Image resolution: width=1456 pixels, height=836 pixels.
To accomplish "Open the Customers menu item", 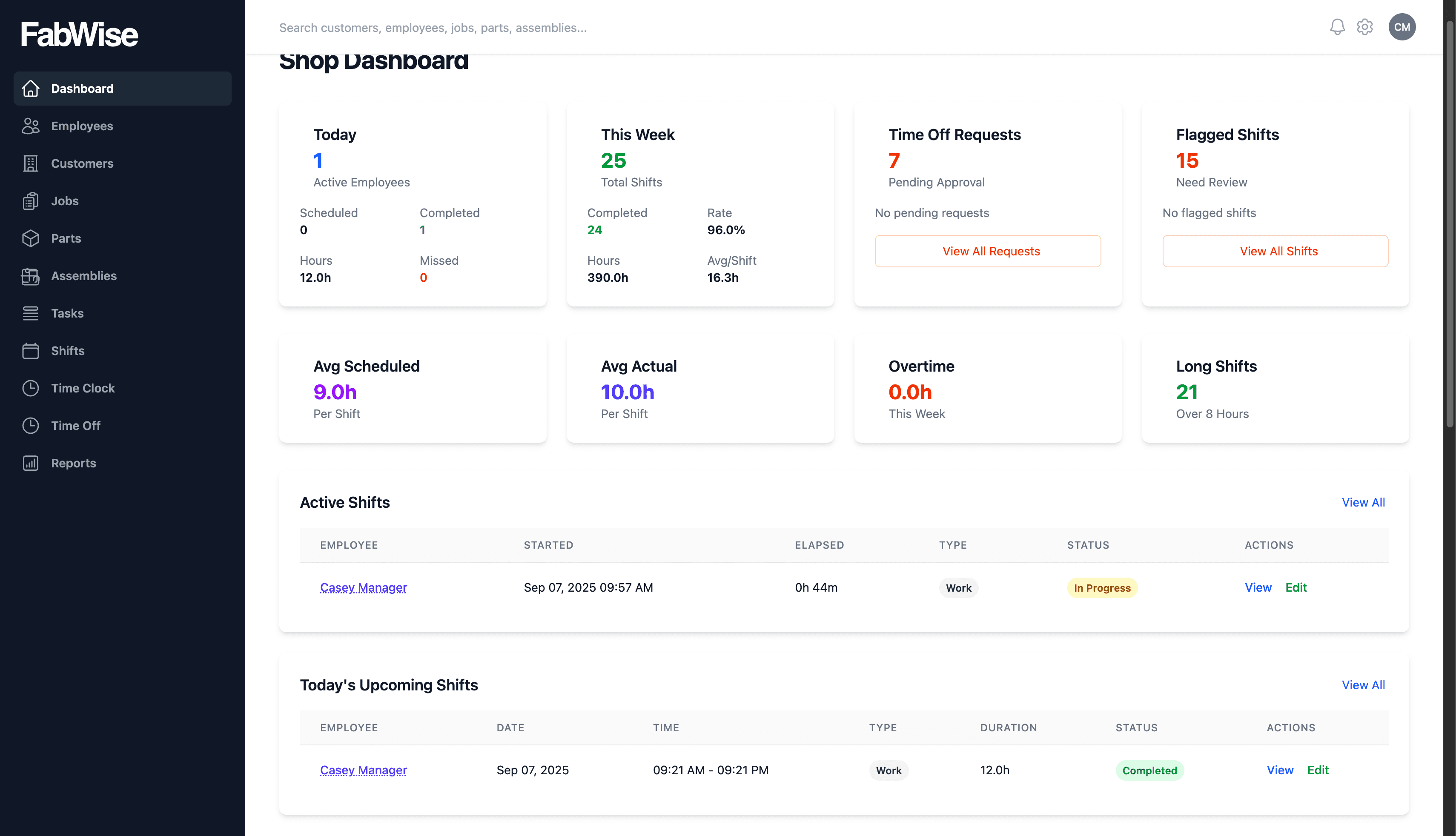I will [x=82, y=163].
